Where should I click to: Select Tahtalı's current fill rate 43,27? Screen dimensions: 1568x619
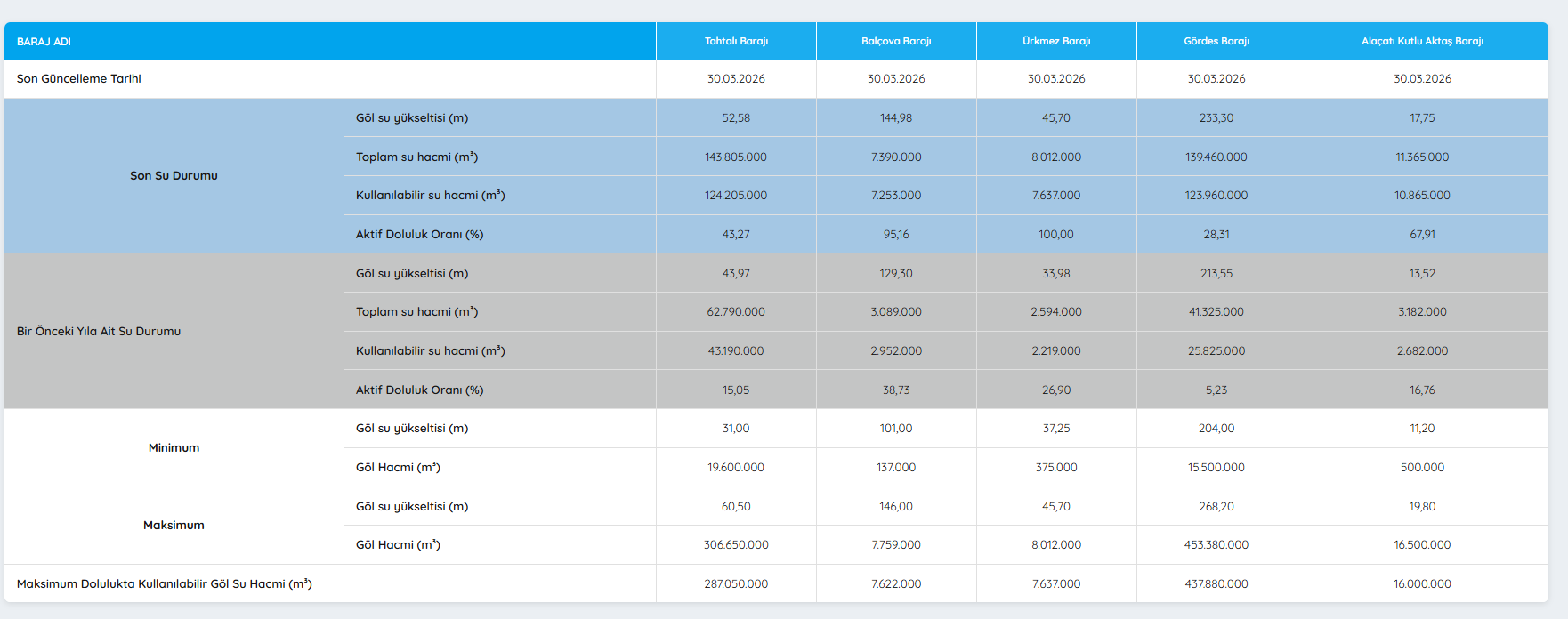pyautogui.click(x=736, y=235)
